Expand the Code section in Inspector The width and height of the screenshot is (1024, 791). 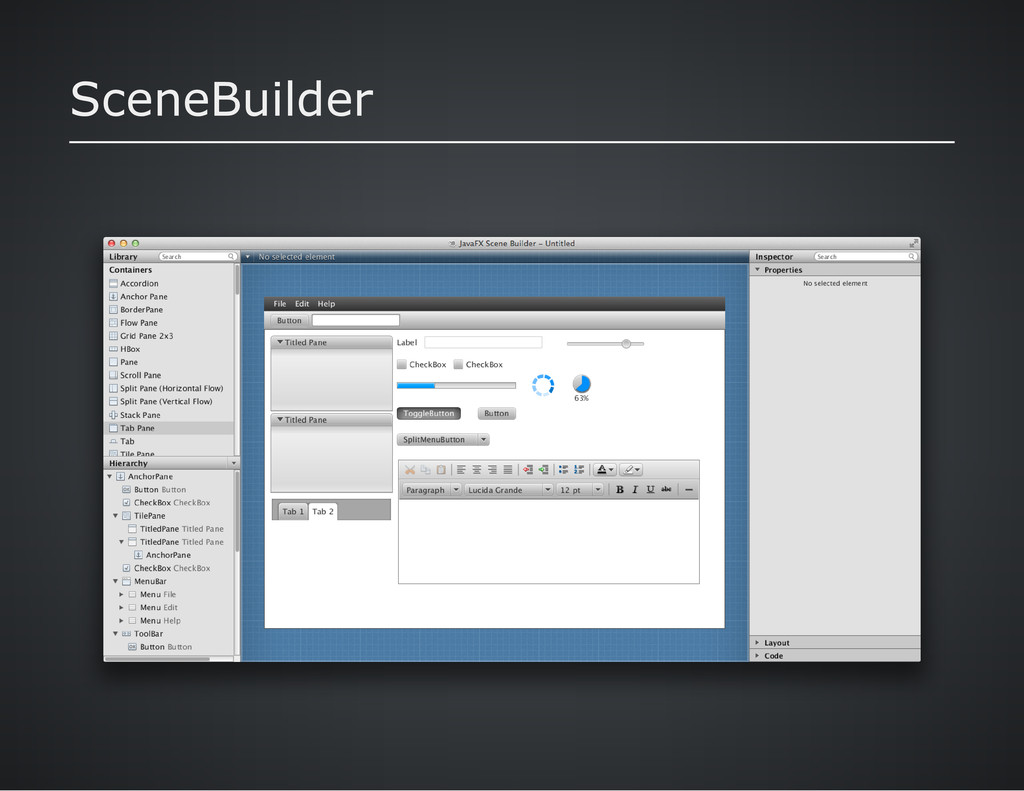758,656
